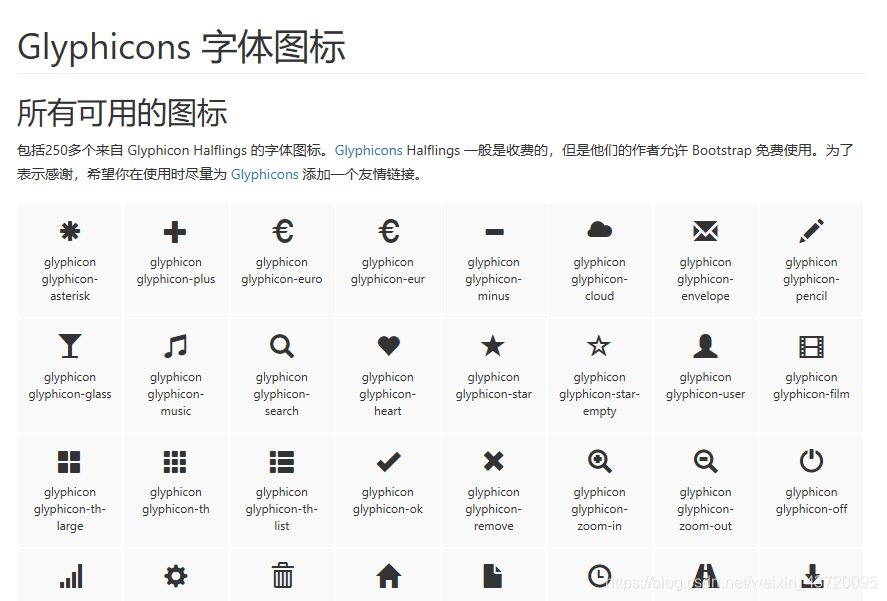Click the zoom-in glyphicon

600,461
